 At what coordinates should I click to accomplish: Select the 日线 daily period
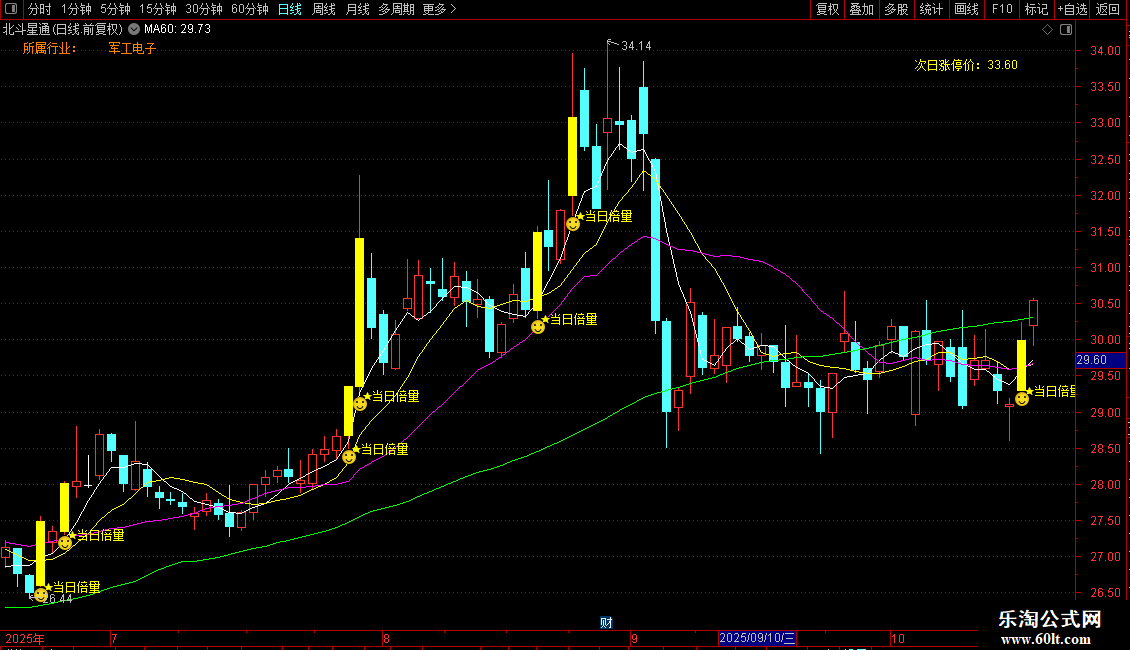pos(290,9)
